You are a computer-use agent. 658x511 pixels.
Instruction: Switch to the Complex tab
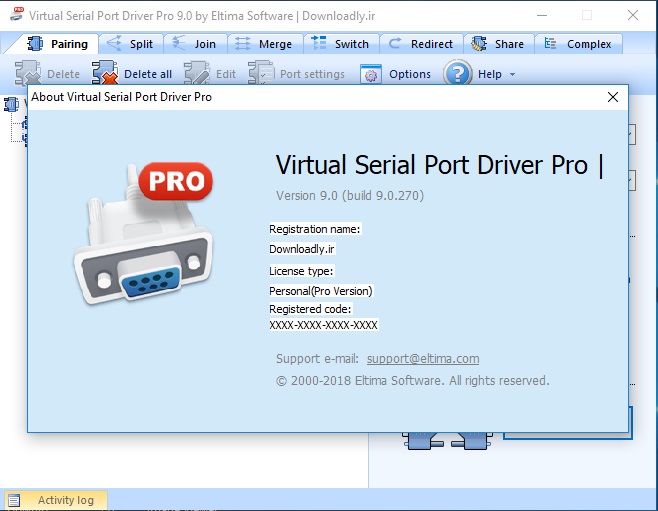578,44
